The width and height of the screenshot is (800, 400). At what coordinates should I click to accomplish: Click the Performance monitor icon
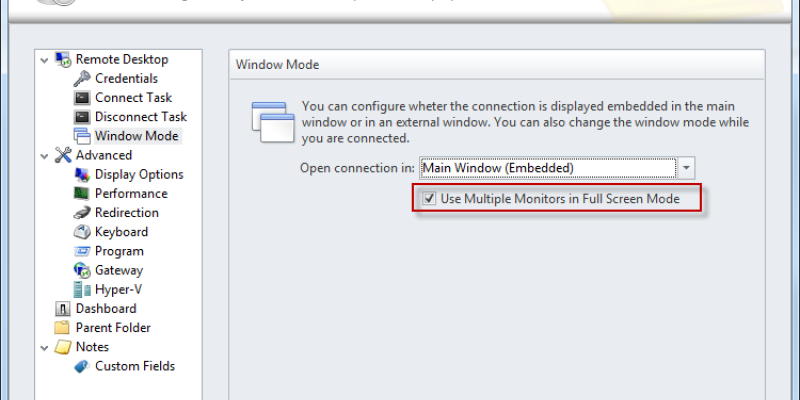pyautogui.click(x=82, y=194)
